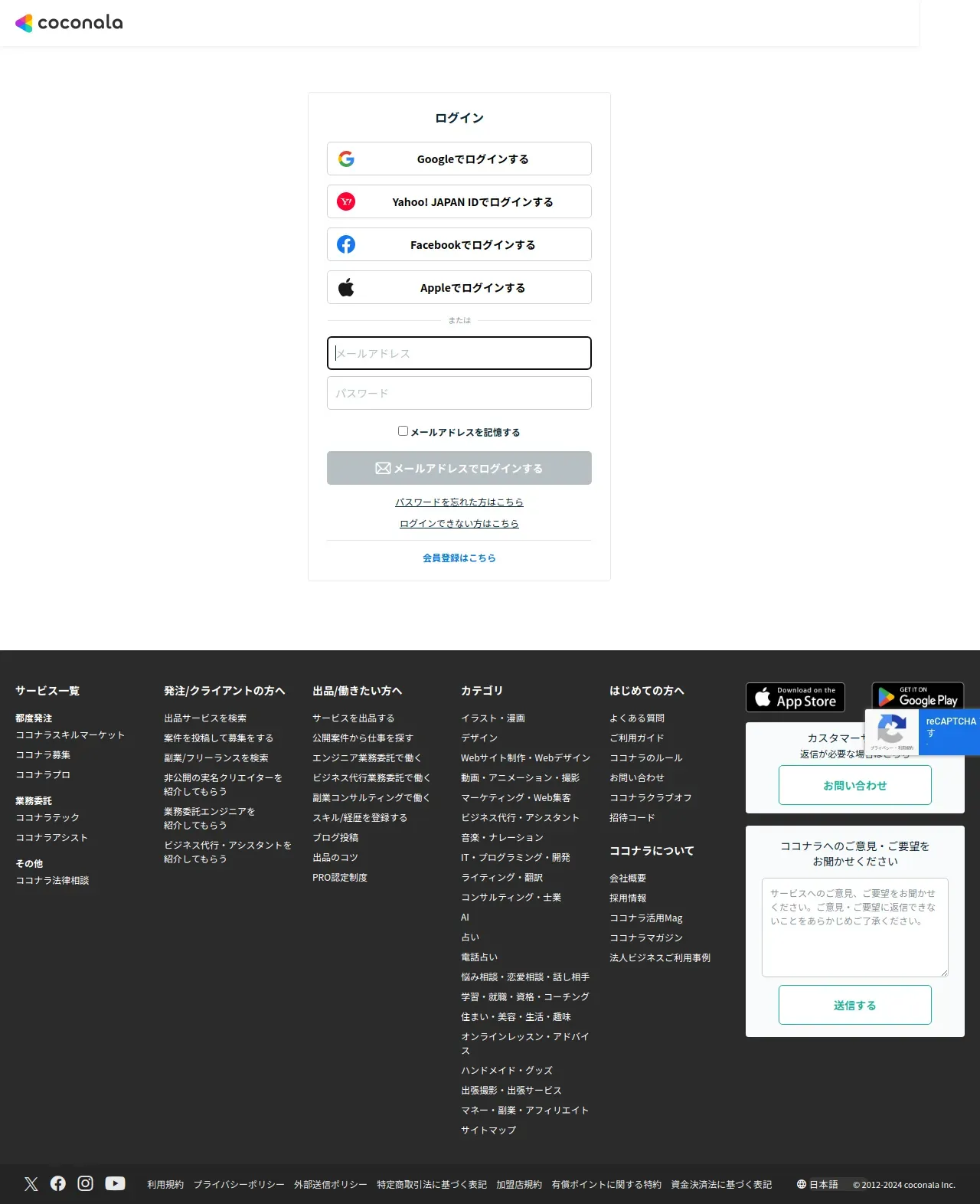Image resolution: width=980 pixels, height=1204 pixels.
Task: Log in with Google button
Action: pos(459,159)
